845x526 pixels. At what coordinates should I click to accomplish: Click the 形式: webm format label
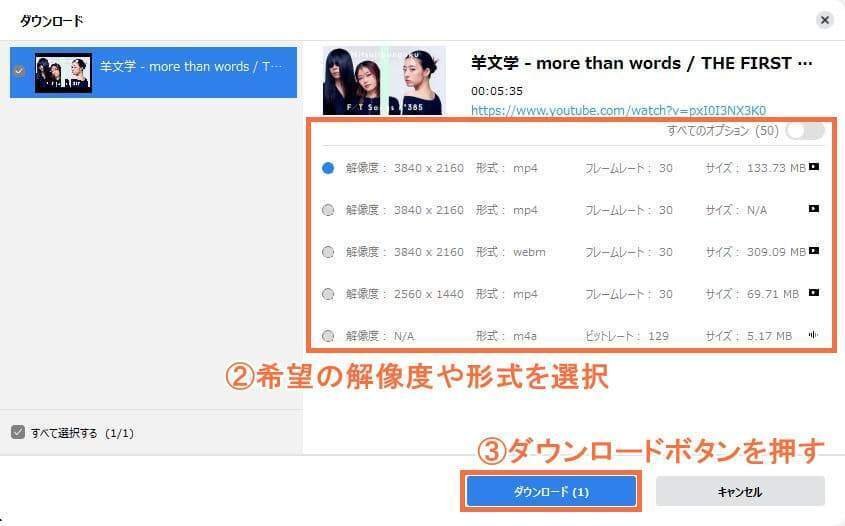[510, 252]
